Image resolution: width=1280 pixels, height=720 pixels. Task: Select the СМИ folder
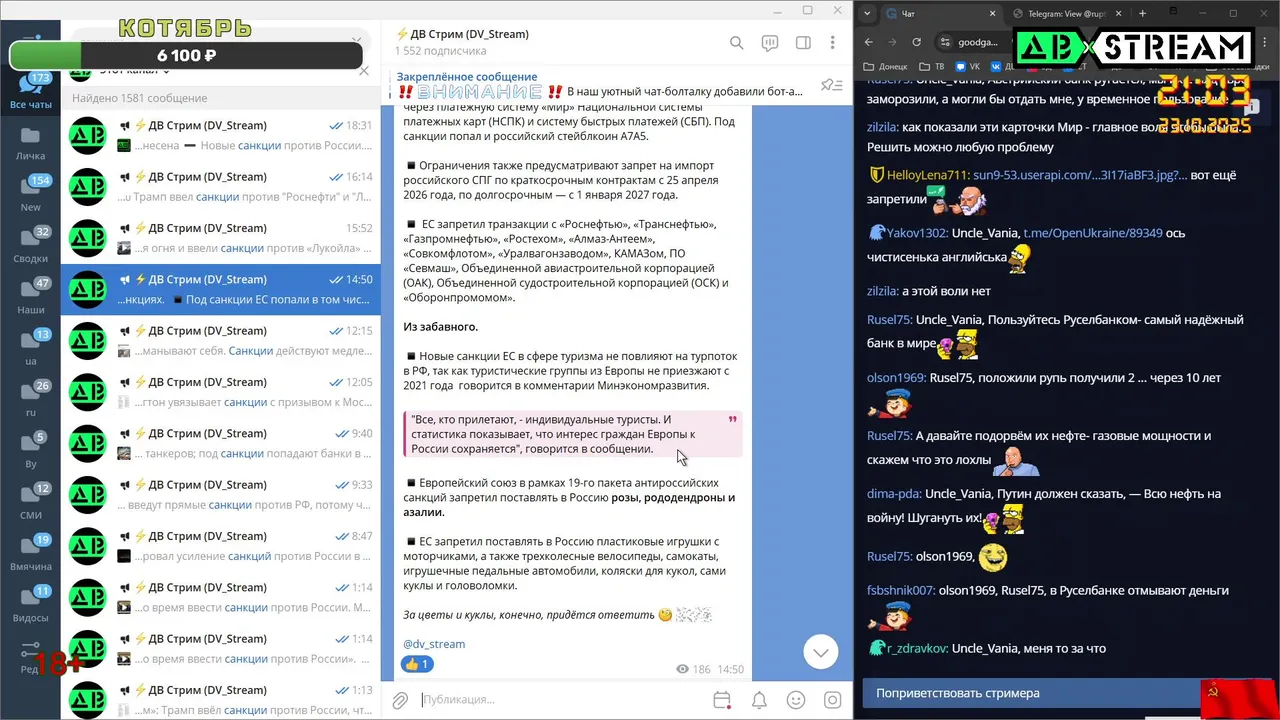(31, 501)
